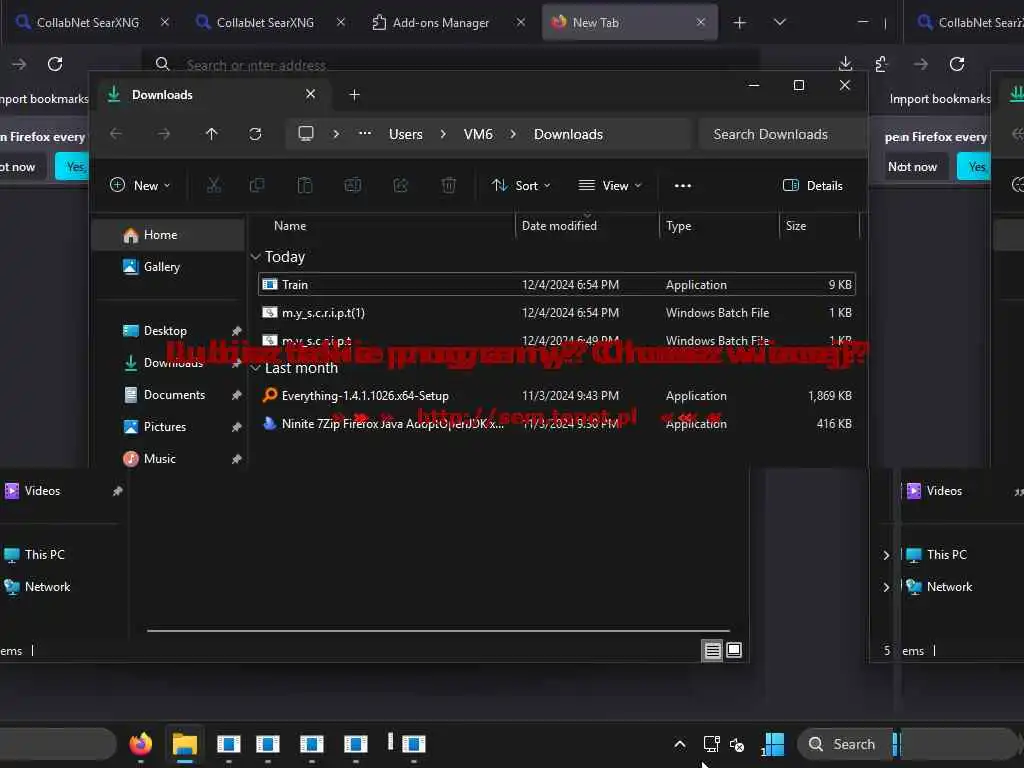
Task: Click Not now in right Firefox window
Action: (912, 167)
